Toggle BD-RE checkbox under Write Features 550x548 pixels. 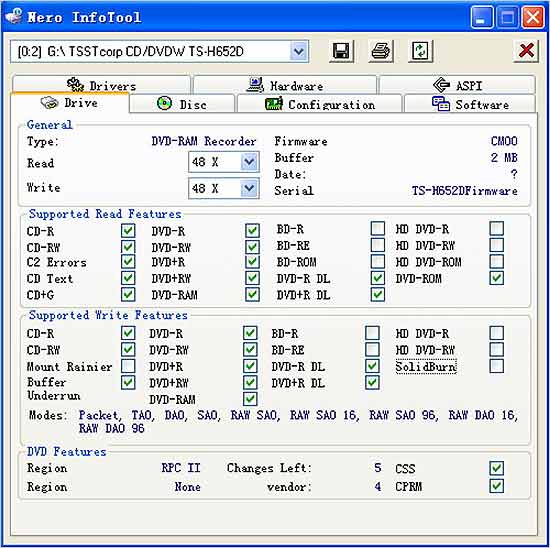coord(372,349)
